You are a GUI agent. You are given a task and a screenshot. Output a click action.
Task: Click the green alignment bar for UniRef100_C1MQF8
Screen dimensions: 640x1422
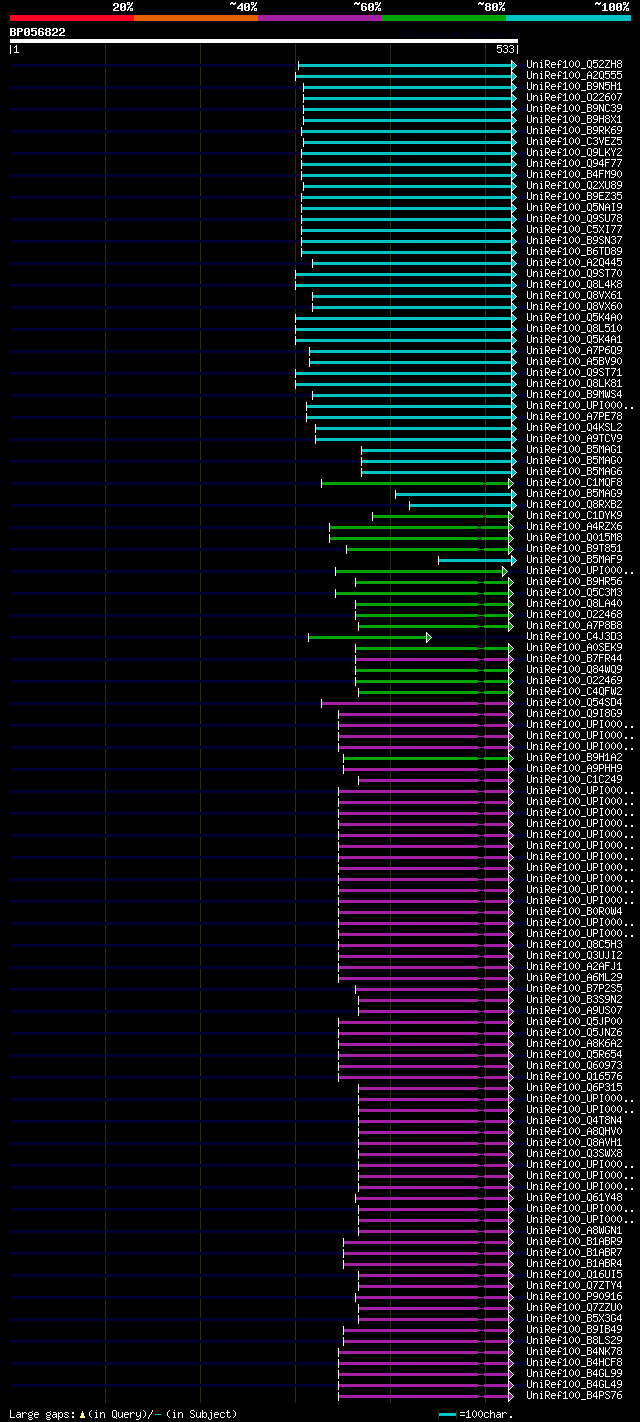(418, 483)
